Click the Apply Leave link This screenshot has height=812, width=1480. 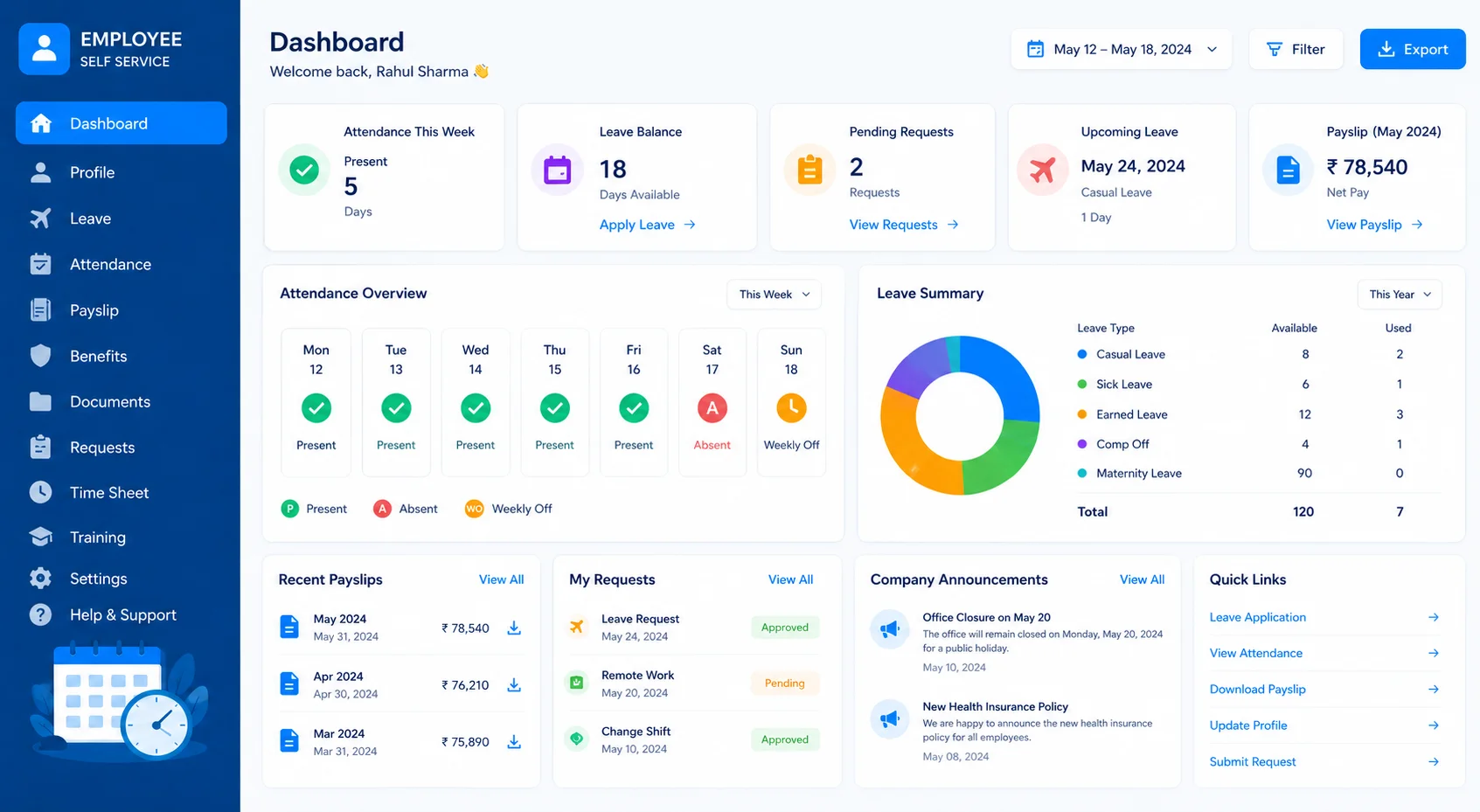point(648,225)
